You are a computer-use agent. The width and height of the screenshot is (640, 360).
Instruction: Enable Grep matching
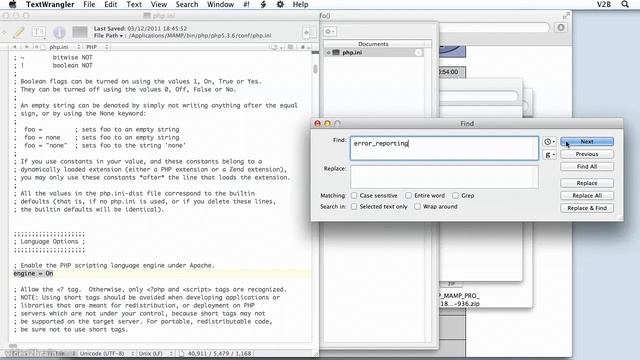tap(456, 196)
